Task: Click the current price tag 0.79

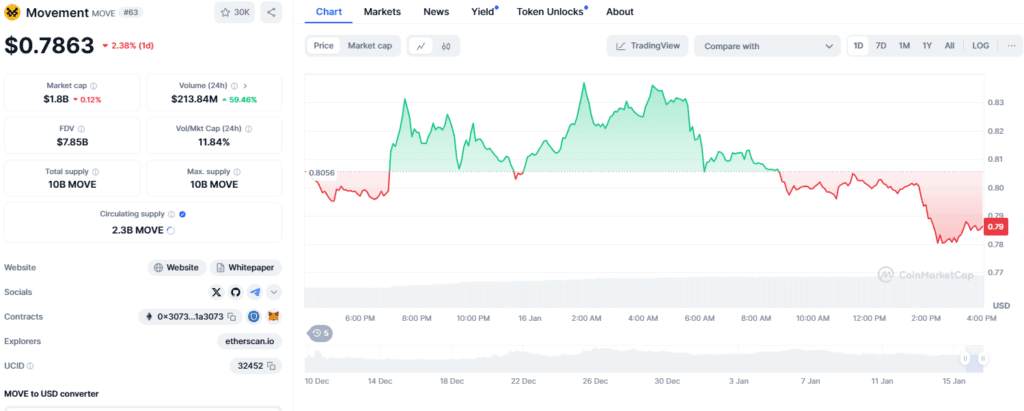Action: click(x=996, y=227)
